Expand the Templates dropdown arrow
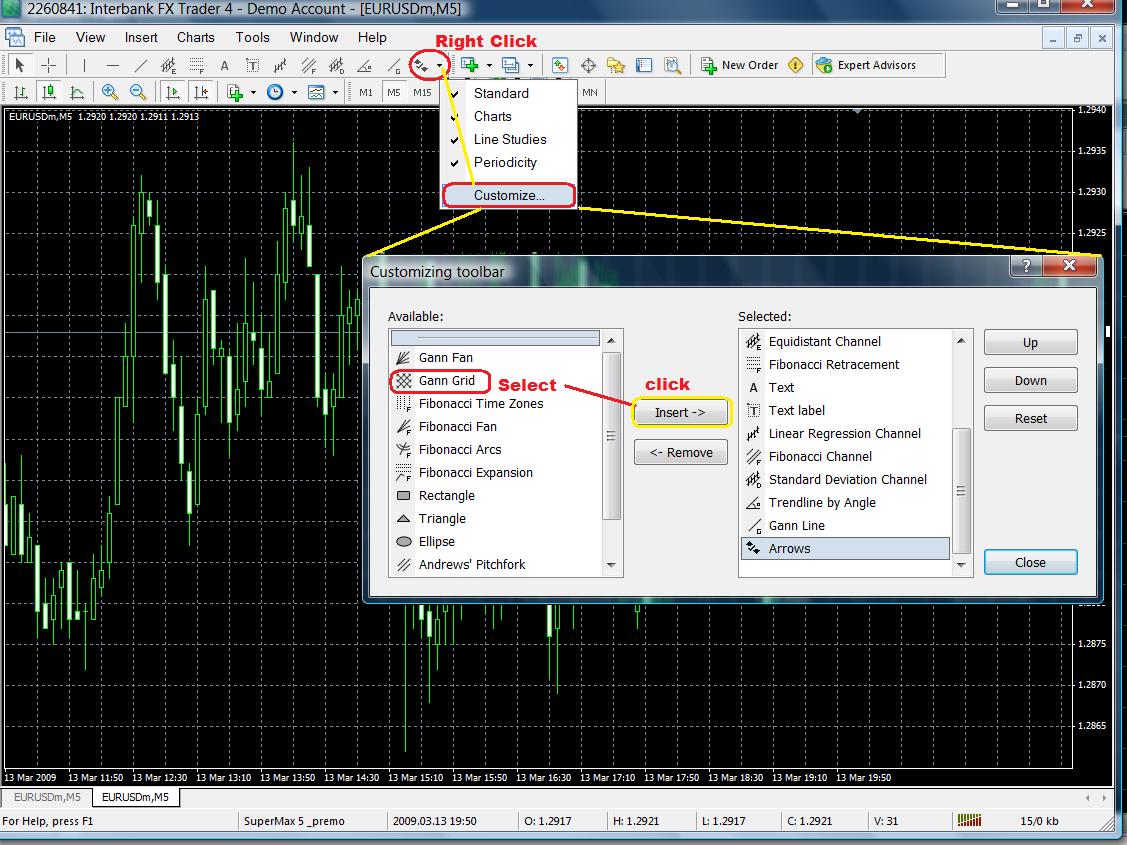 334,92
